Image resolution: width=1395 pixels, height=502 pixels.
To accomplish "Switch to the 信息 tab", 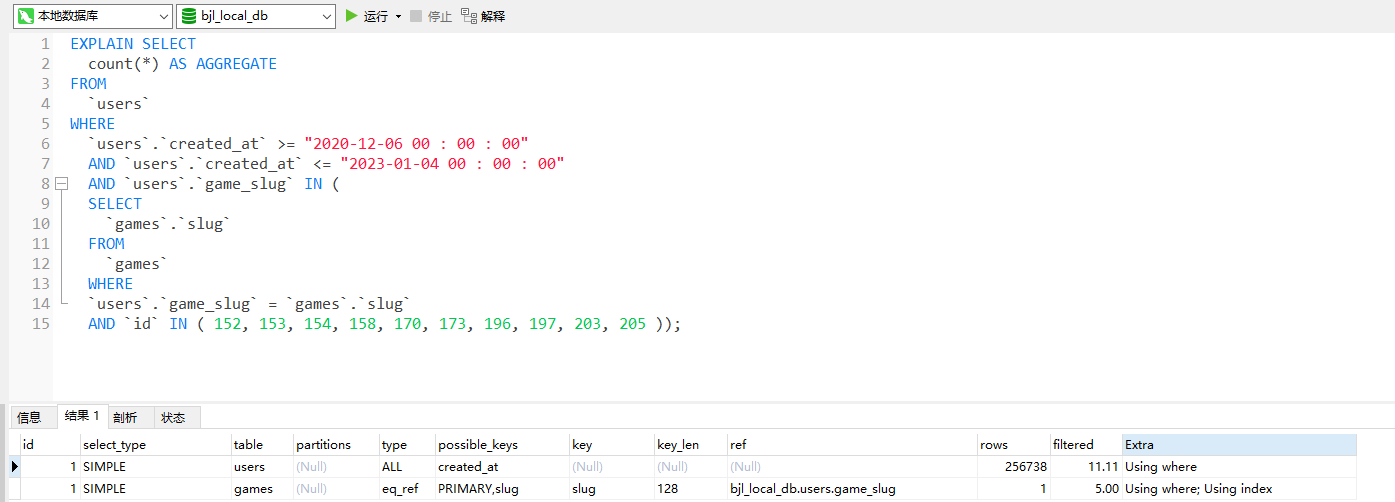I will coord(29,417).
